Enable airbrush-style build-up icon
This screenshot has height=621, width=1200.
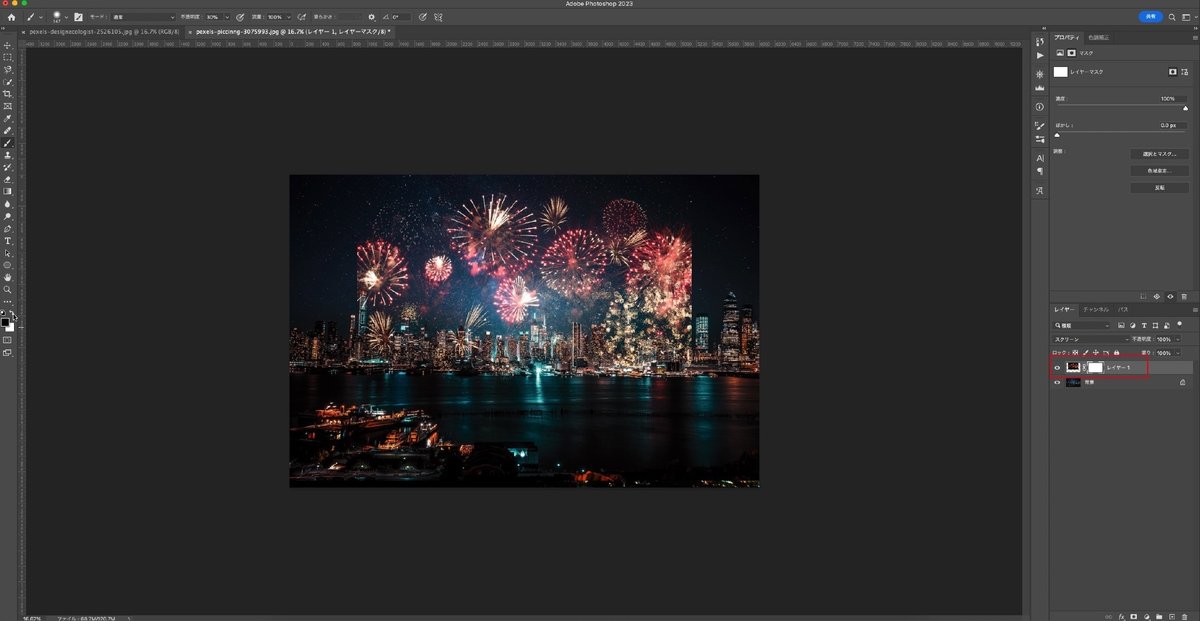(301, 17)
